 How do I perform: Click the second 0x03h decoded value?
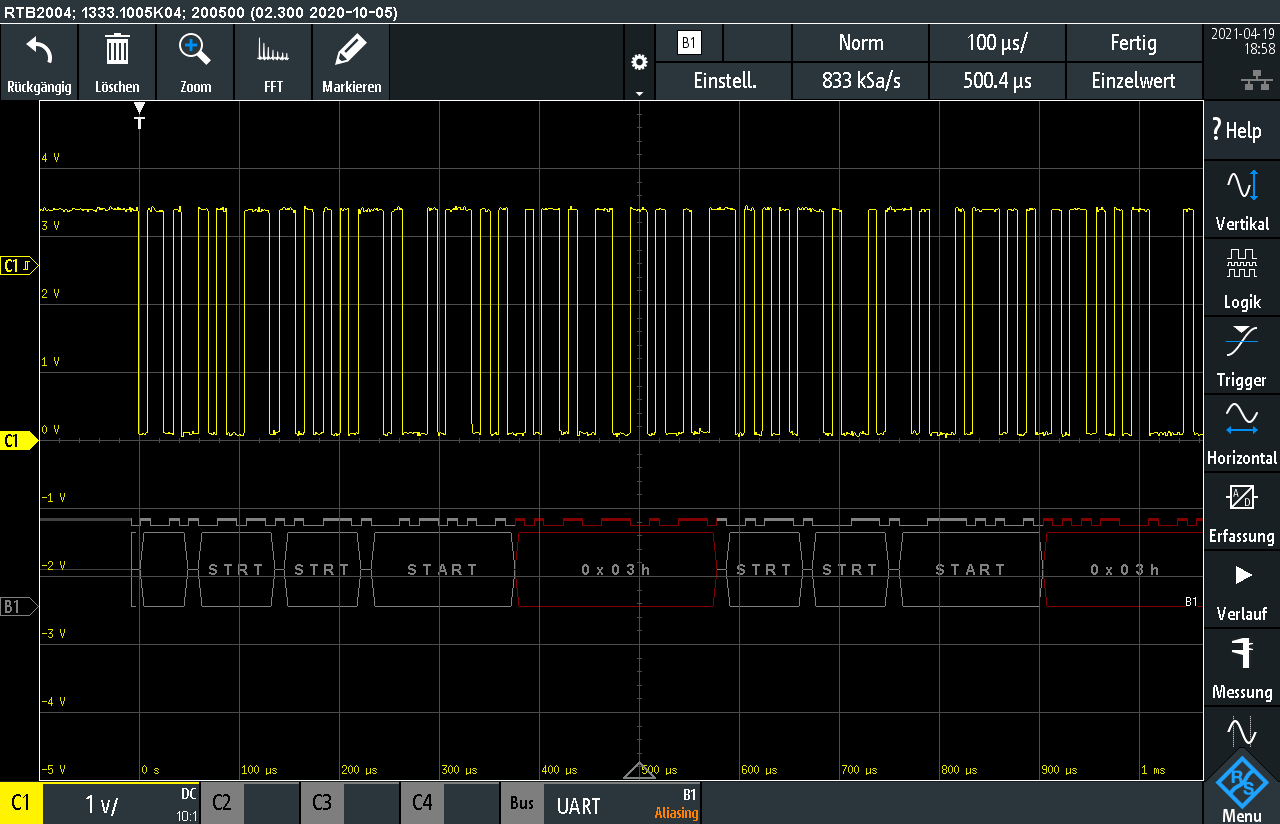[x=1125, y=570]
